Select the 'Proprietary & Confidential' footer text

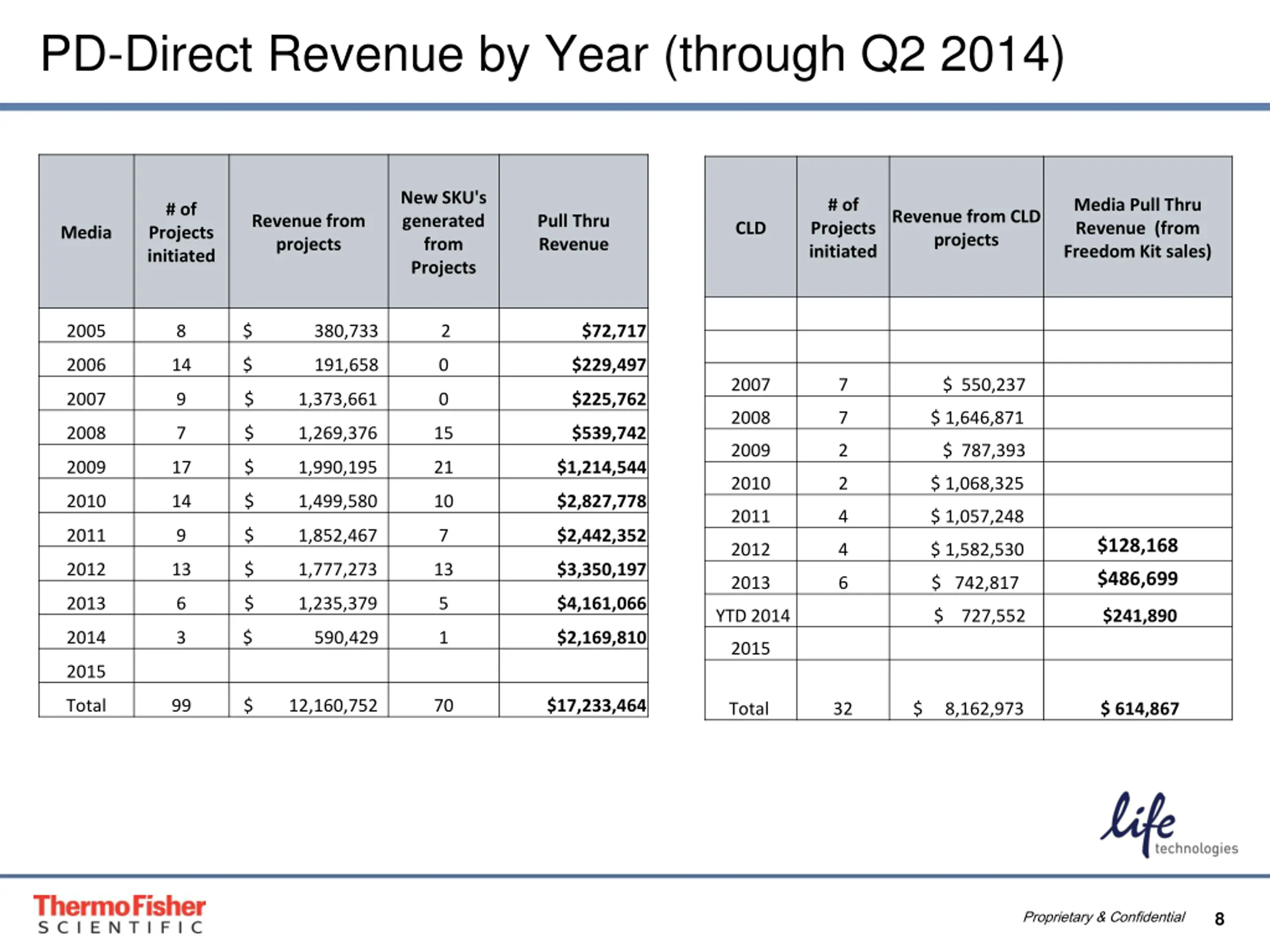coord(1103,917)
